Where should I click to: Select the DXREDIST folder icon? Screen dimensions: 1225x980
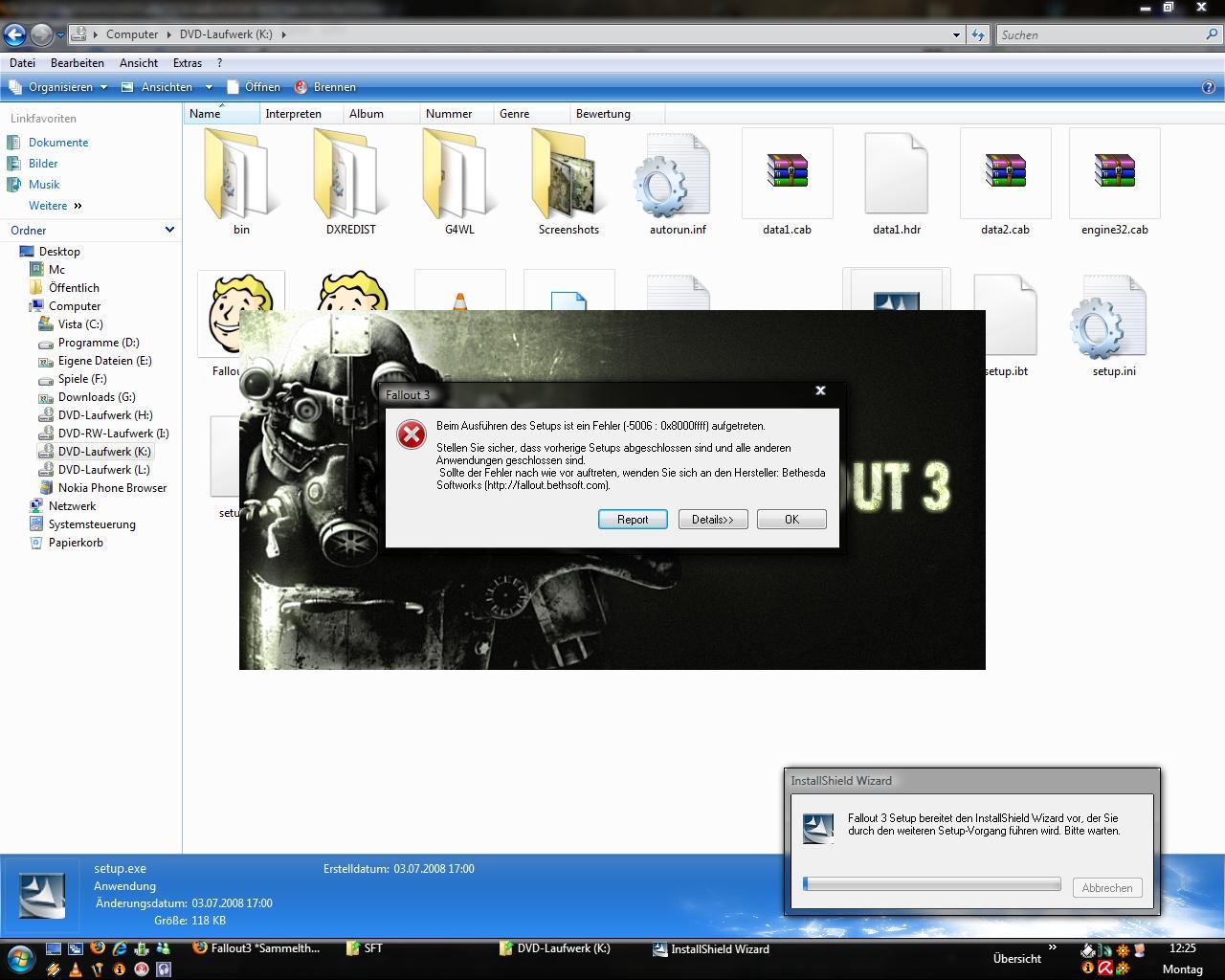point(350,175)
